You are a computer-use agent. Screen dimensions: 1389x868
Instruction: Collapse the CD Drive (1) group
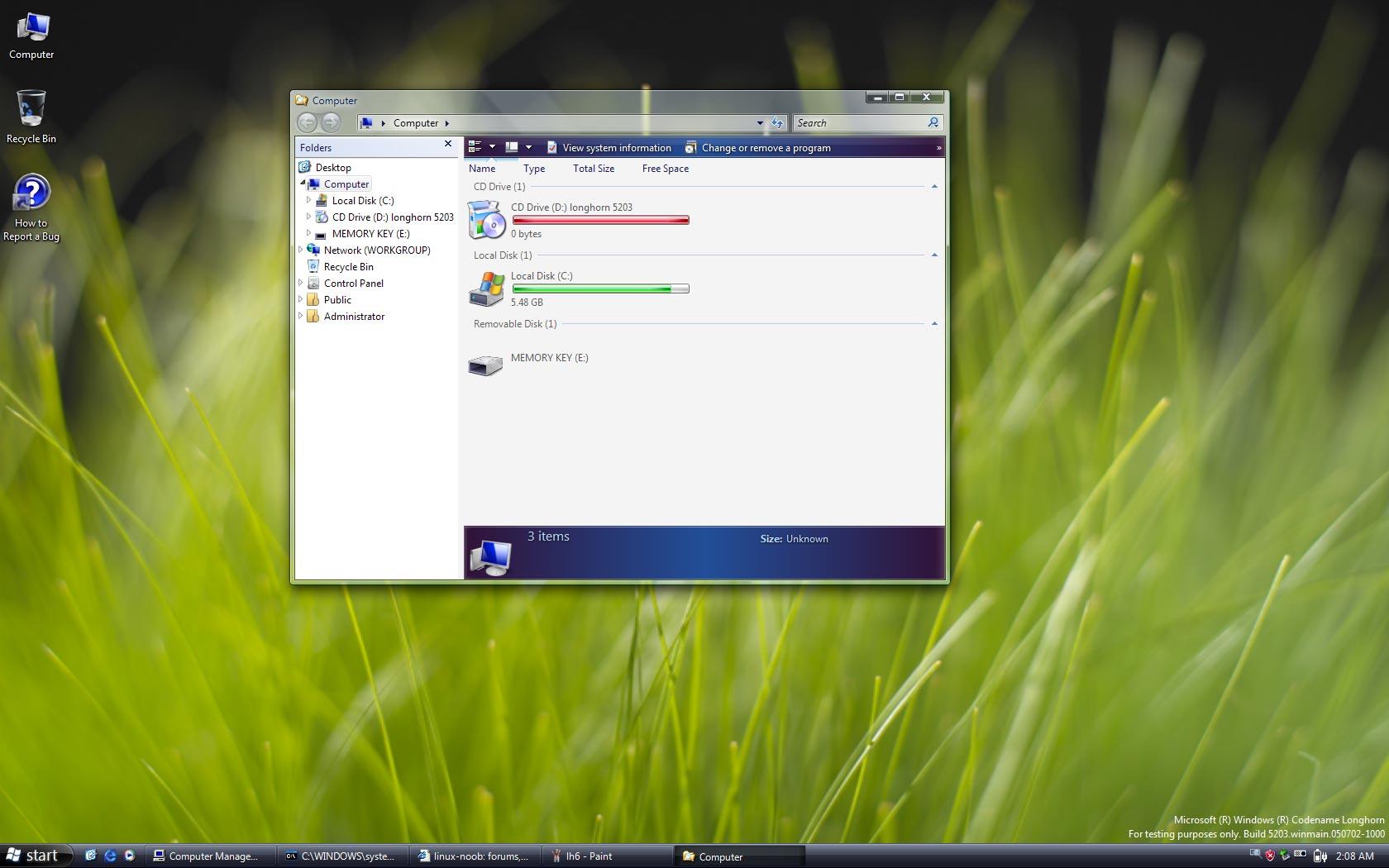pos(934,187)
